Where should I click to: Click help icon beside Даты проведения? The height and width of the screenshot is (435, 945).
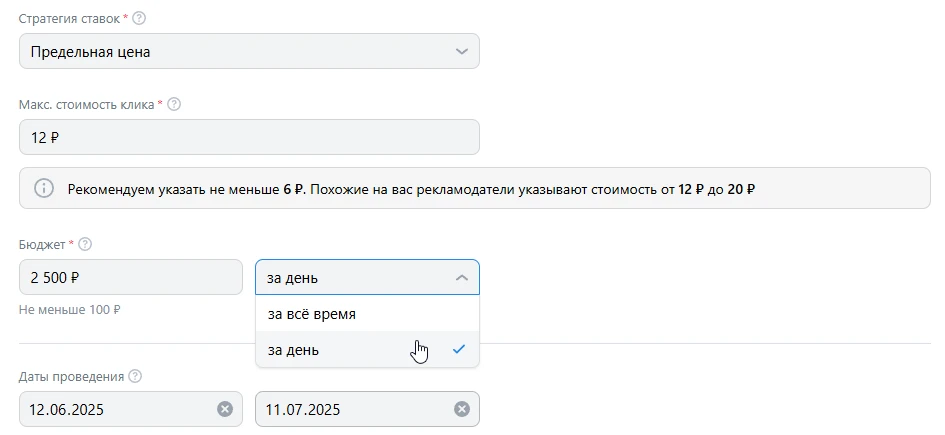point(136,377)
